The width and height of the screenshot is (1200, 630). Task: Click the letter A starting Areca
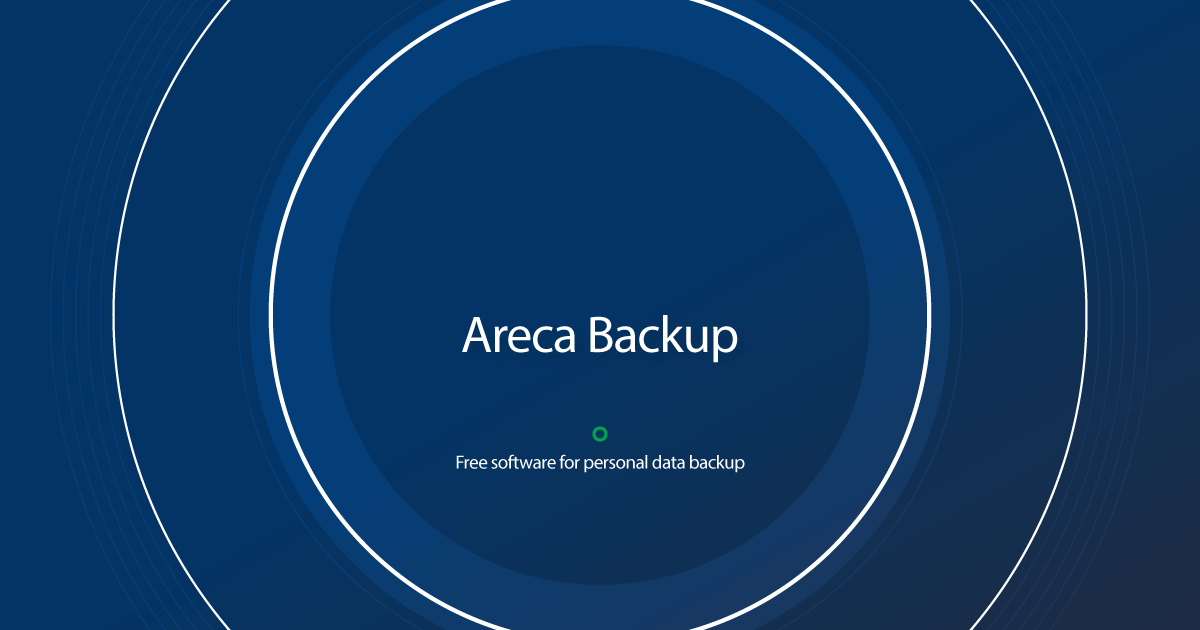point(477,337)
